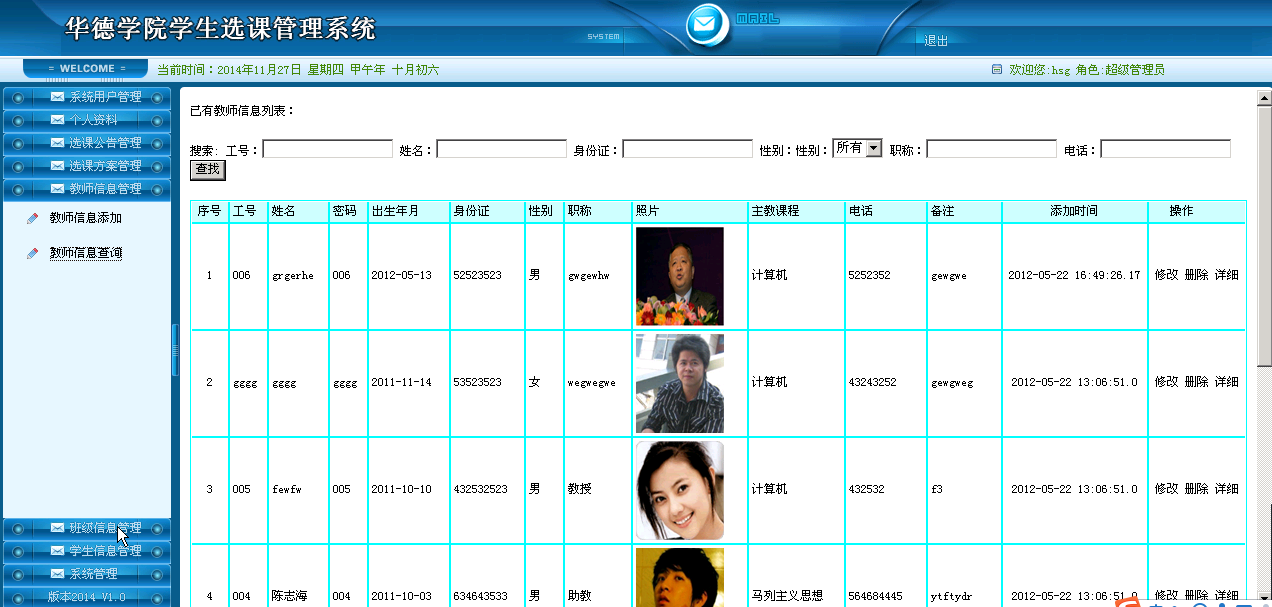Click envelope icon beside 系统管理
This screenshot has height=607, width=1272.
[x=57, y=574]
